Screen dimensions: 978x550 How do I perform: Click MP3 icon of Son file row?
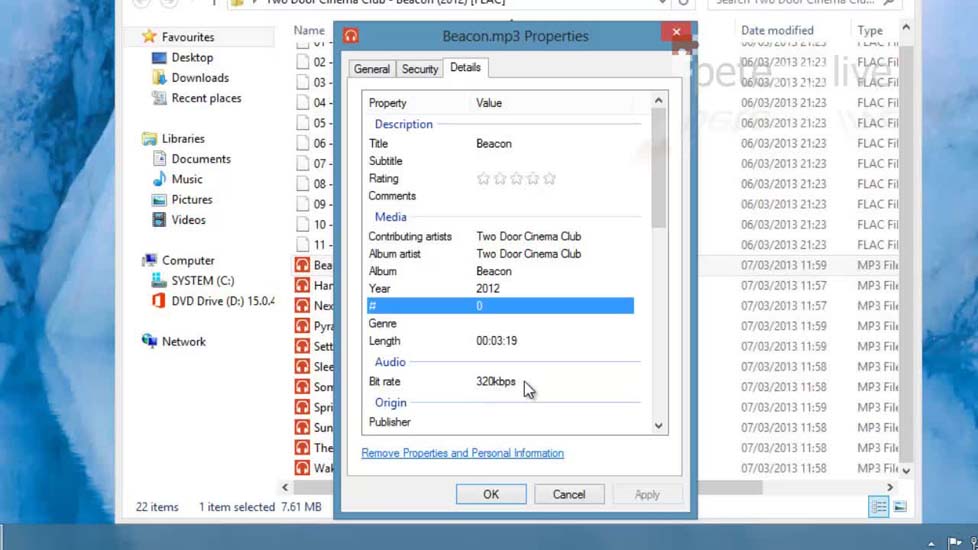coord(302,387)
